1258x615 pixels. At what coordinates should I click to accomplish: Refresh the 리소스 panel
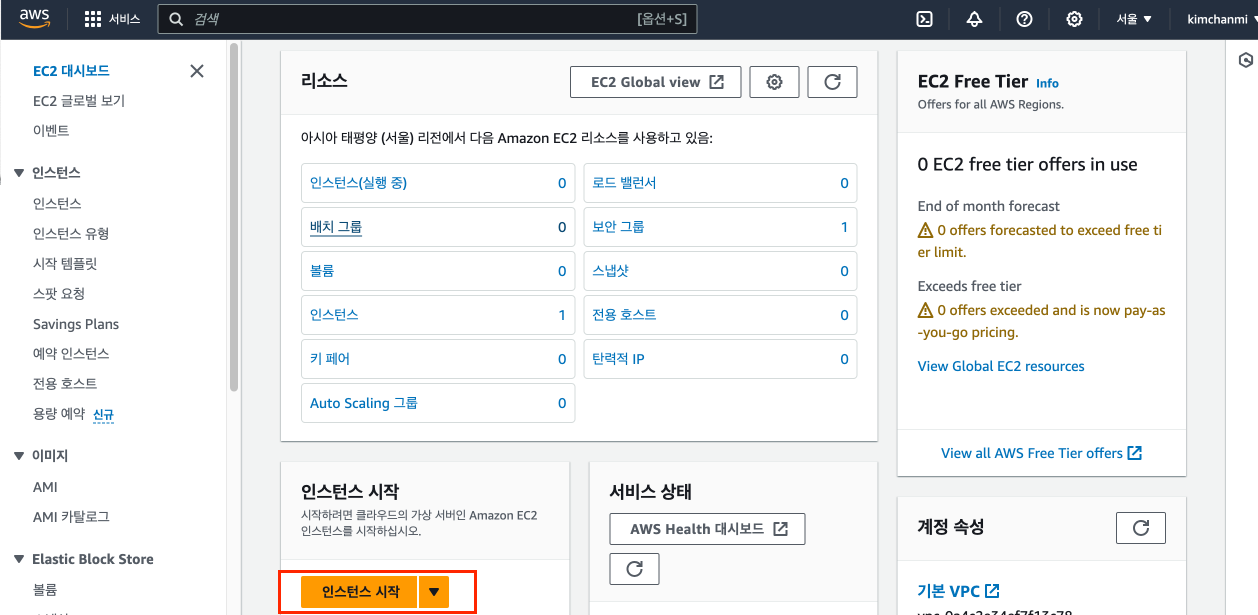tap(832, 82)
